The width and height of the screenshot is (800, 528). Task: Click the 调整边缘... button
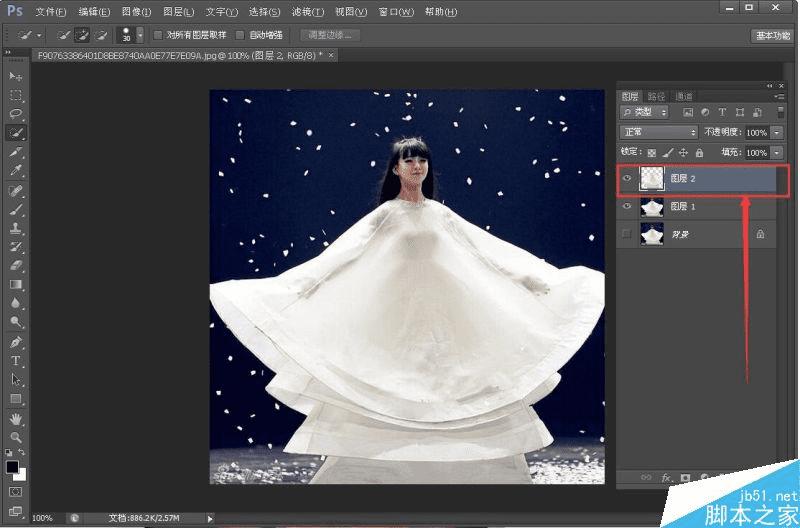click(330, 35)
